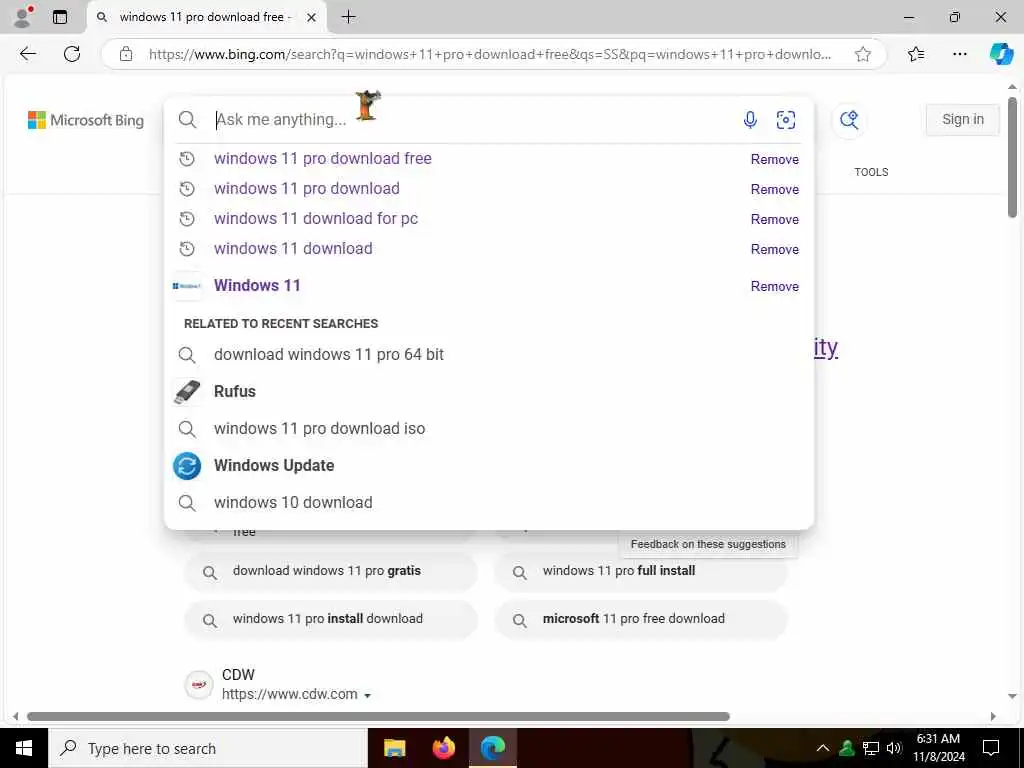Open the network tray icon
Viewport: 1024px width, 768px height.
tap(871, 748)
